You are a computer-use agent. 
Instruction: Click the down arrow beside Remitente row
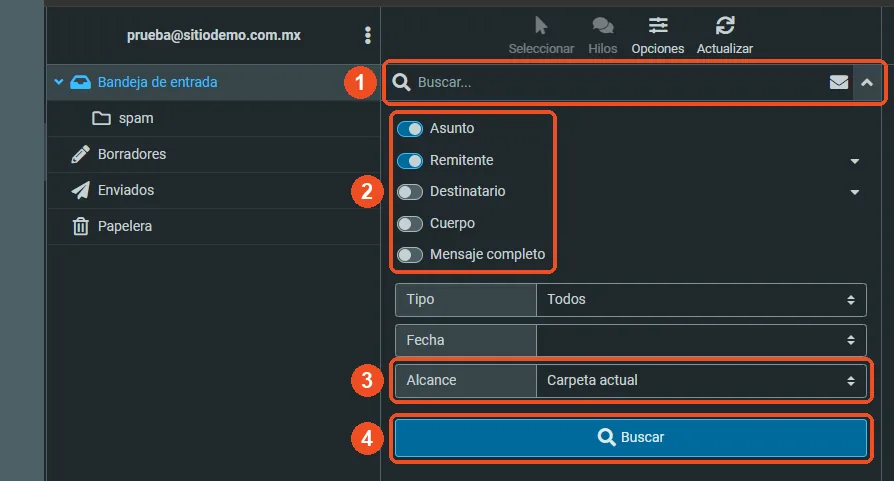pyautogui.click(x=855, y=161)
